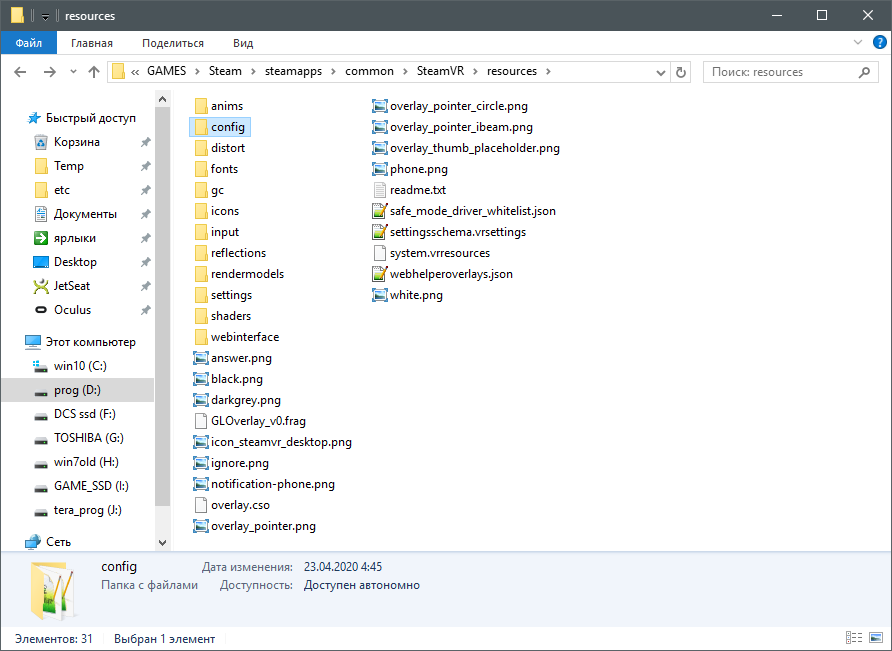Select the prog (D:) drive
Viewport: 892px width, 651px height.
pyautogui.click(x=76, y=390)
